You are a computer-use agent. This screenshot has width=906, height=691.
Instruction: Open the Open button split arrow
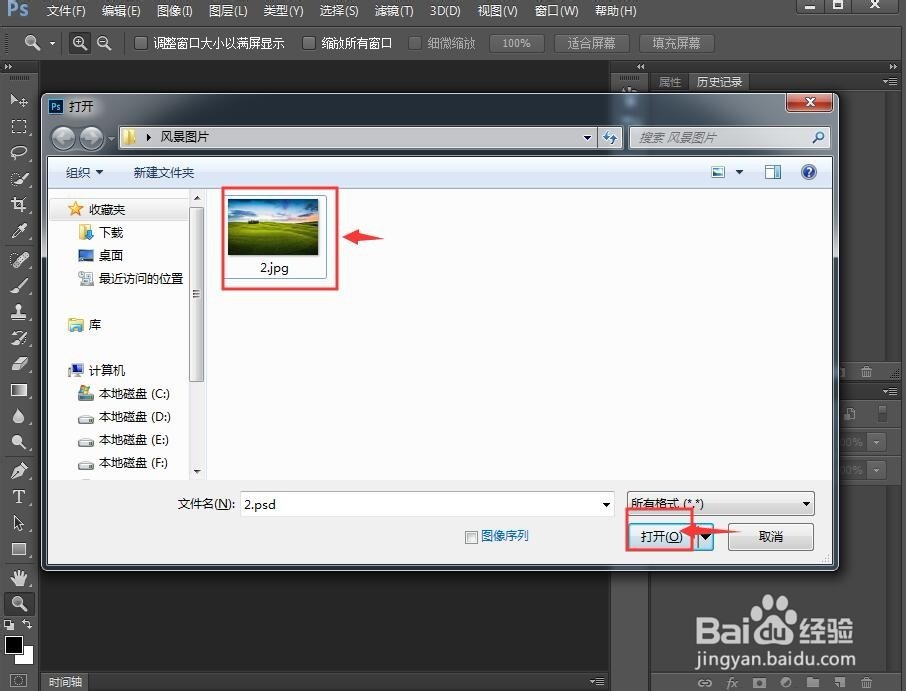706,537
